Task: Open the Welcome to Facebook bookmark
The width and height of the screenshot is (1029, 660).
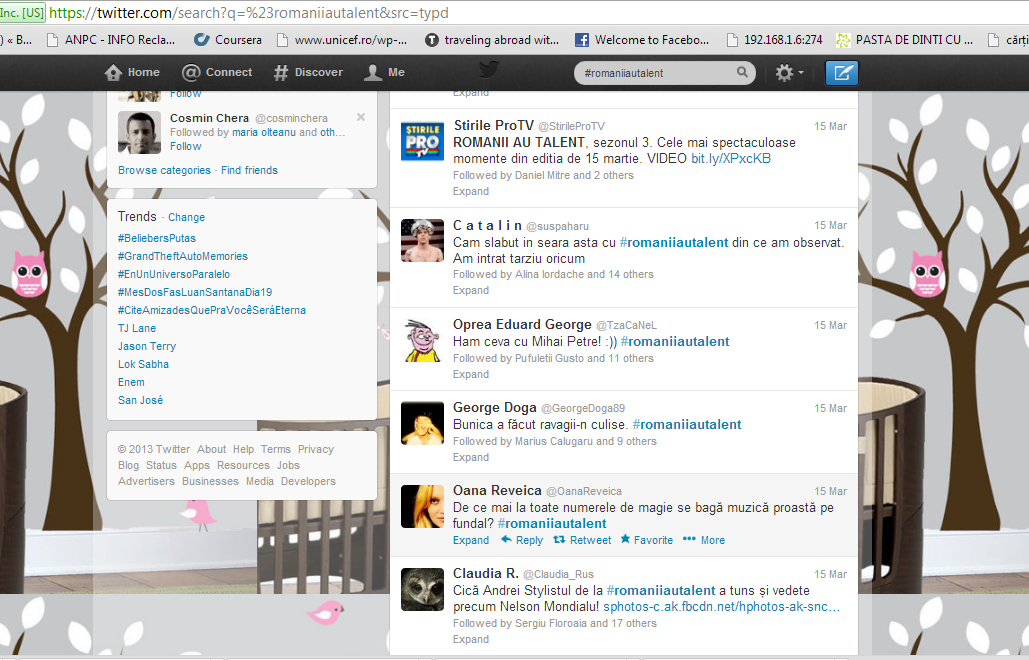Action: (642, 40)
